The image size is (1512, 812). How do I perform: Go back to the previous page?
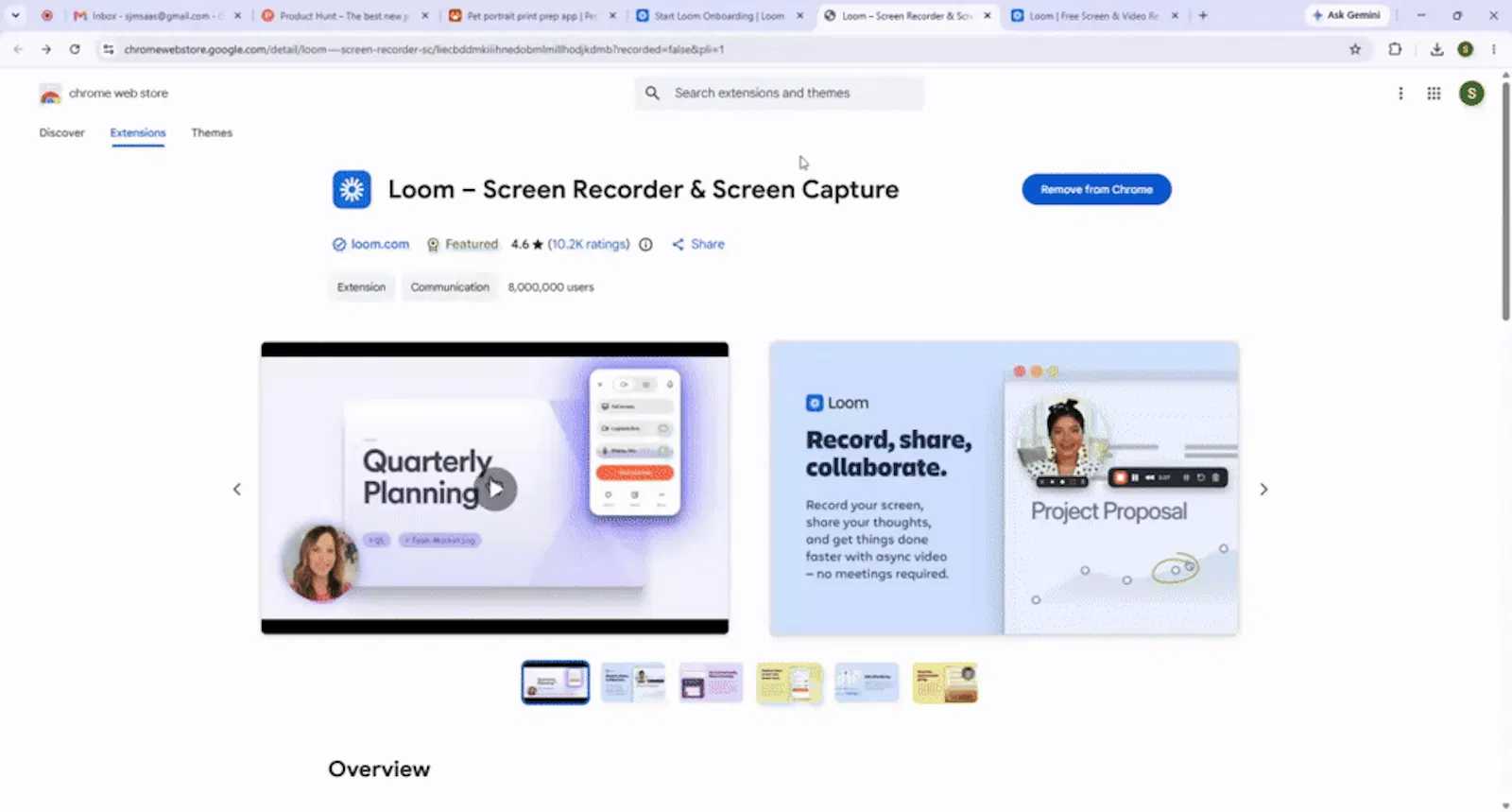coord(18,49)
